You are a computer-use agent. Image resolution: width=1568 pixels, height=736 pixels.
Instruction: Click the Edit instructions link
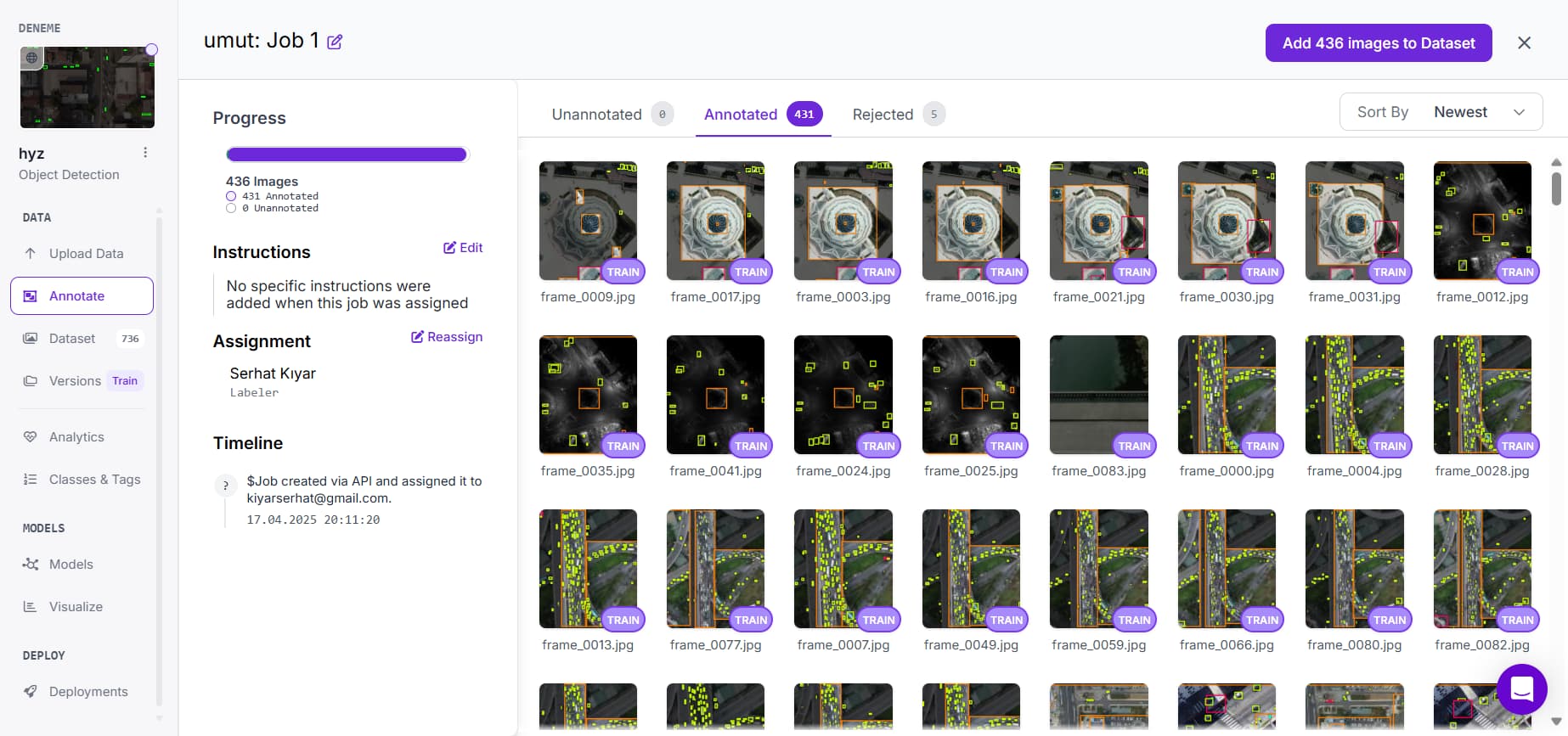463,248
